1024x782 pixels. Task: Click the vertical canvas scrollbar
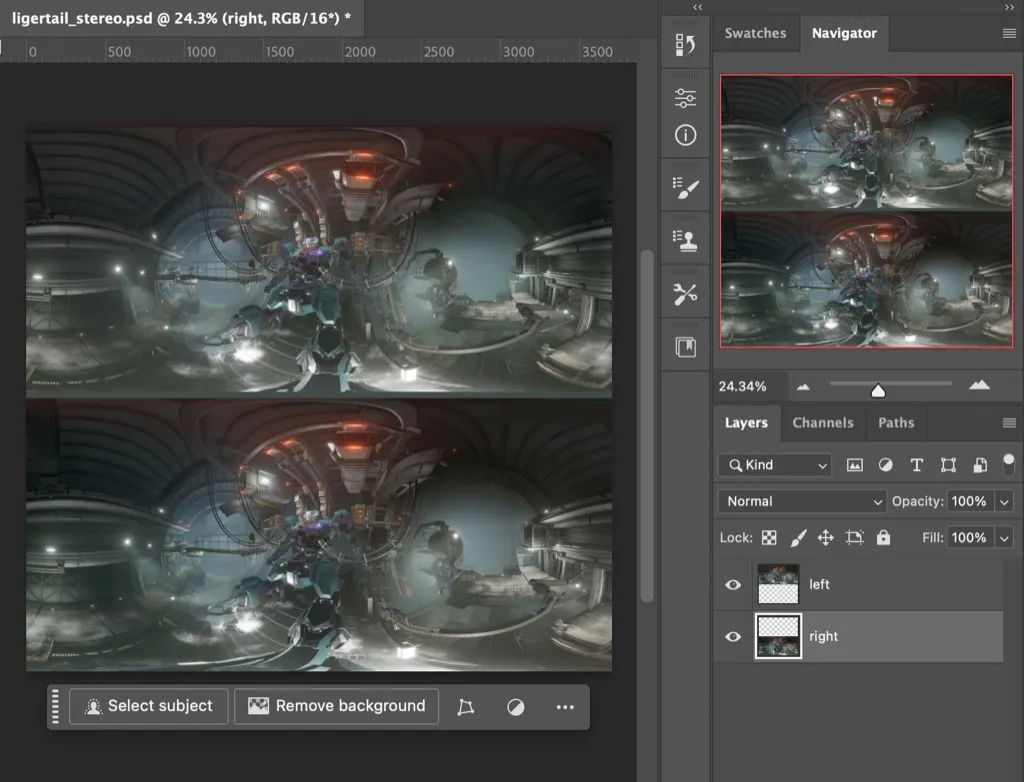point(647,425)
